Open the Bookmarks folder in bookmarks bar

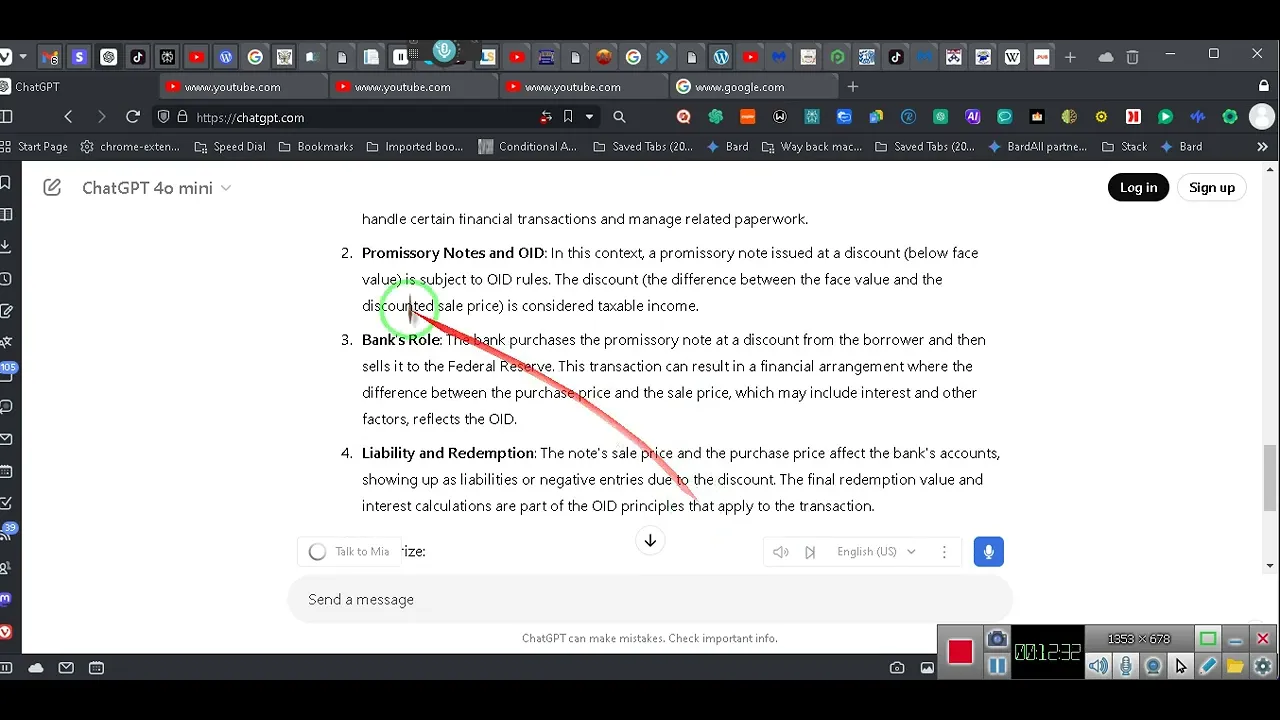coord(315,147)
